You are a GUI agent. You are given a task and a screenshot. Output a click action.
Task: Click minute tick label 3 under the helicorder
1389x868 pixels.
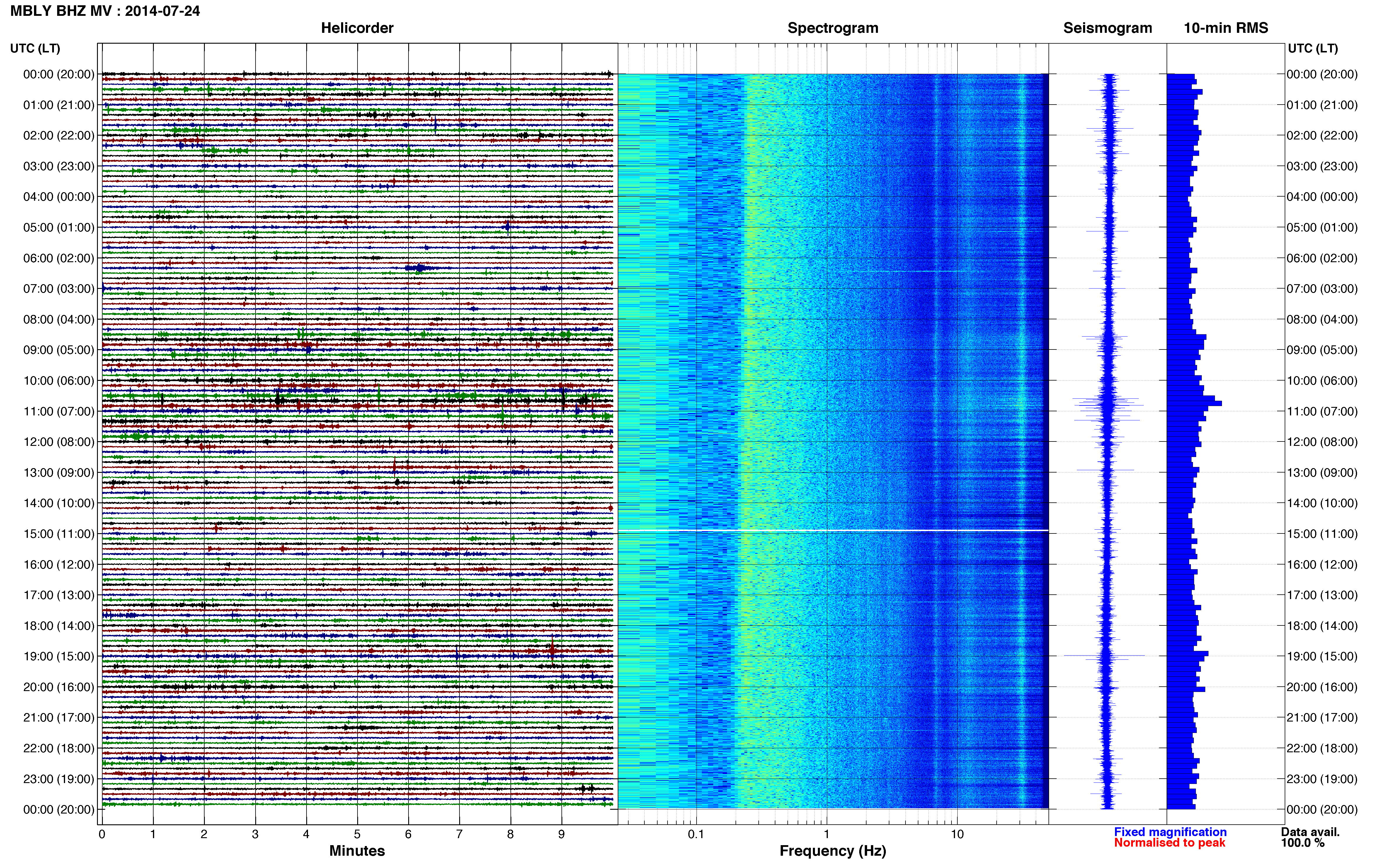coord(255,834)
